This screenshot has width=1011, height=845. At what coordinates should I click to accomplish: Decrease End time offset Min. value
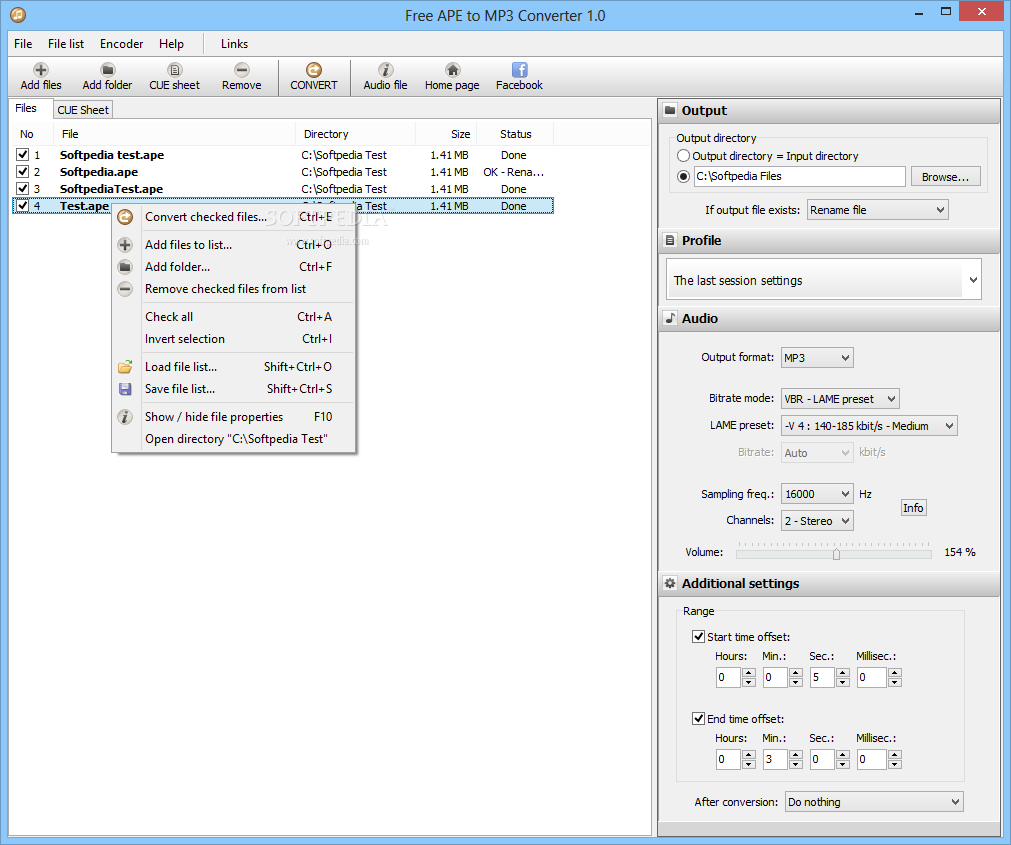tap(796, 764)
